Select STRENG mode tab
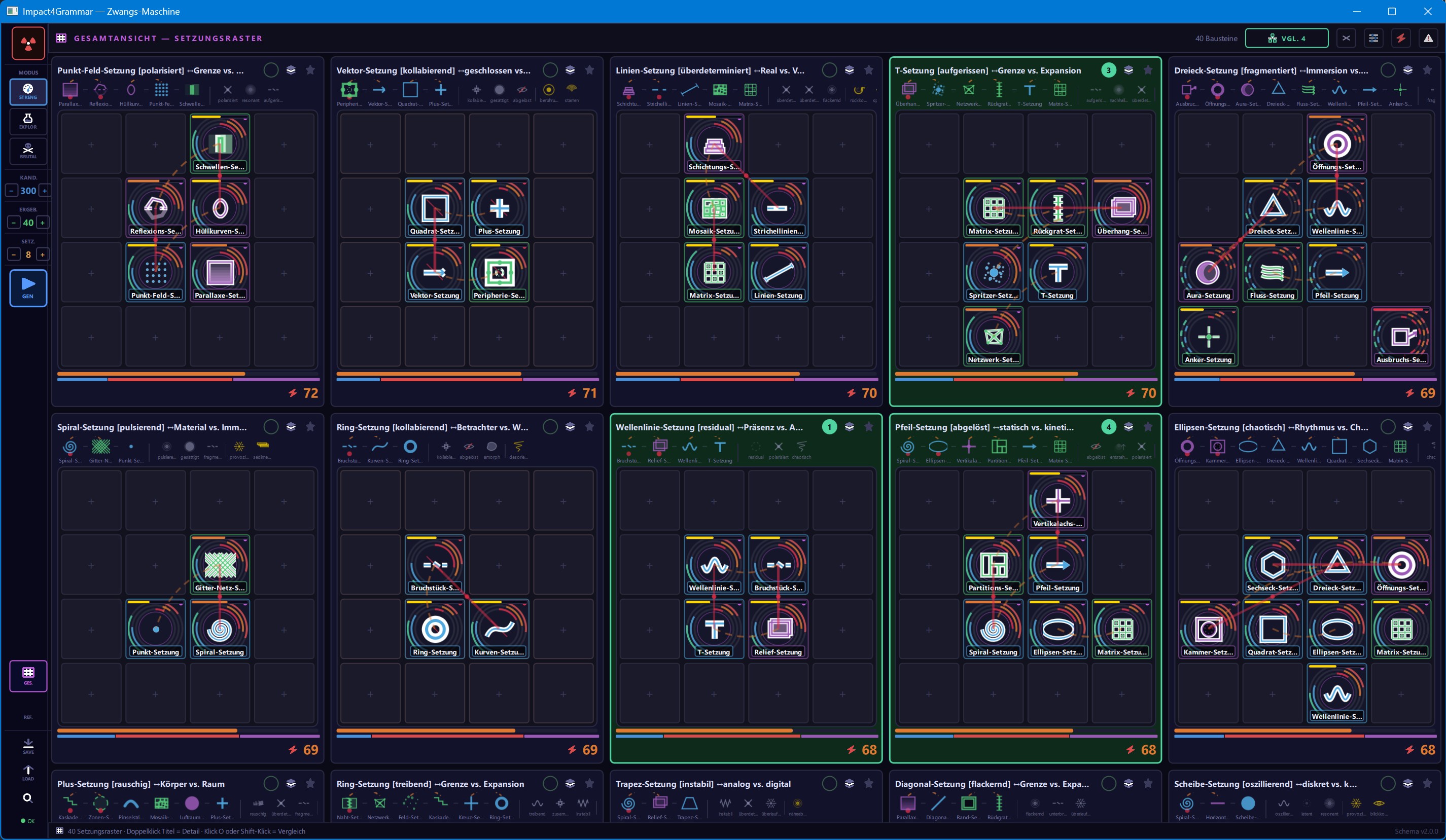Screen dimensions: 1446x840 [x=28, y=92]
